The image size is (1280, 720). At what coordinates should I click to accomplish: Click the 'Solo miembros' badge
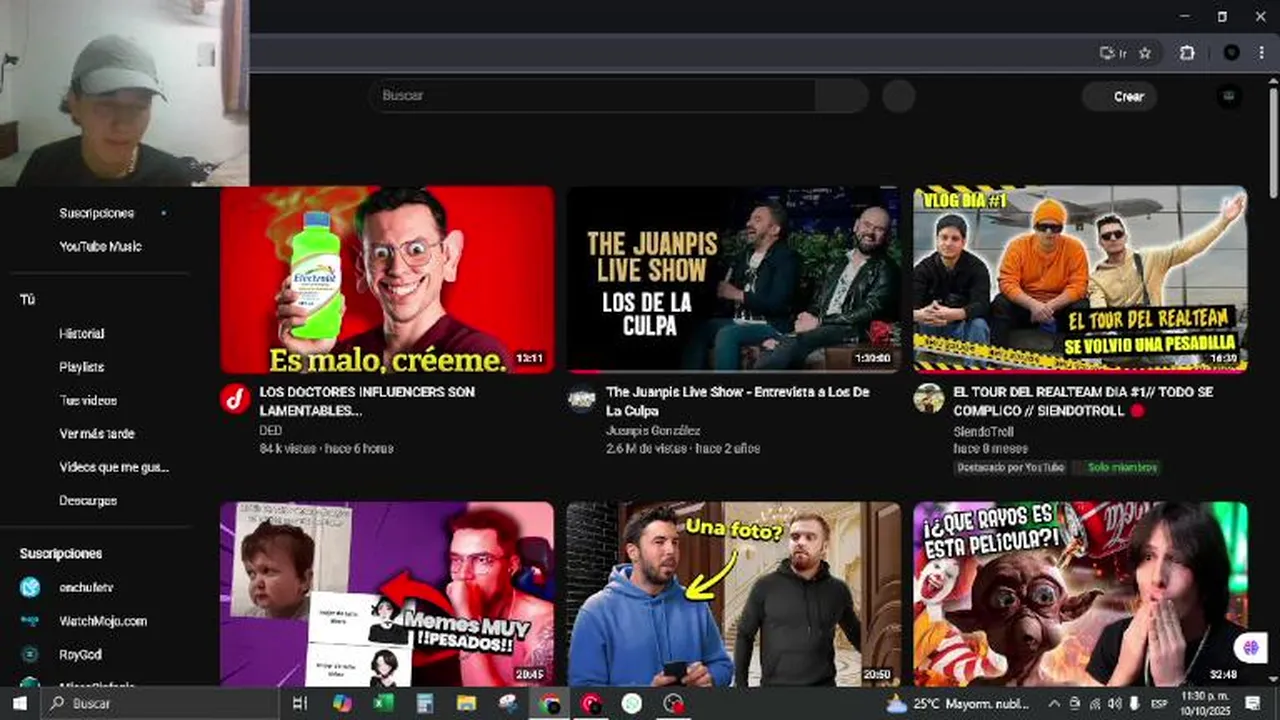click(1116, 467)
